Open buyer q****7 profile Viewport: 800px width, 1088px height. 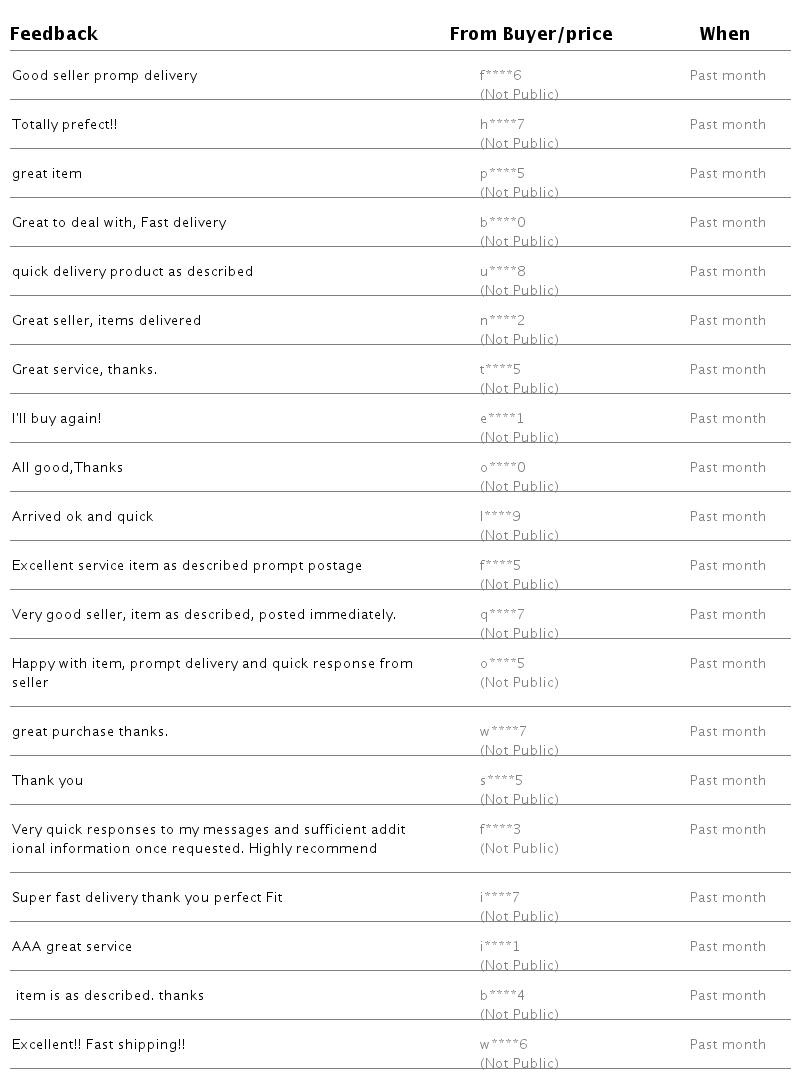click(x=502, y=615)
